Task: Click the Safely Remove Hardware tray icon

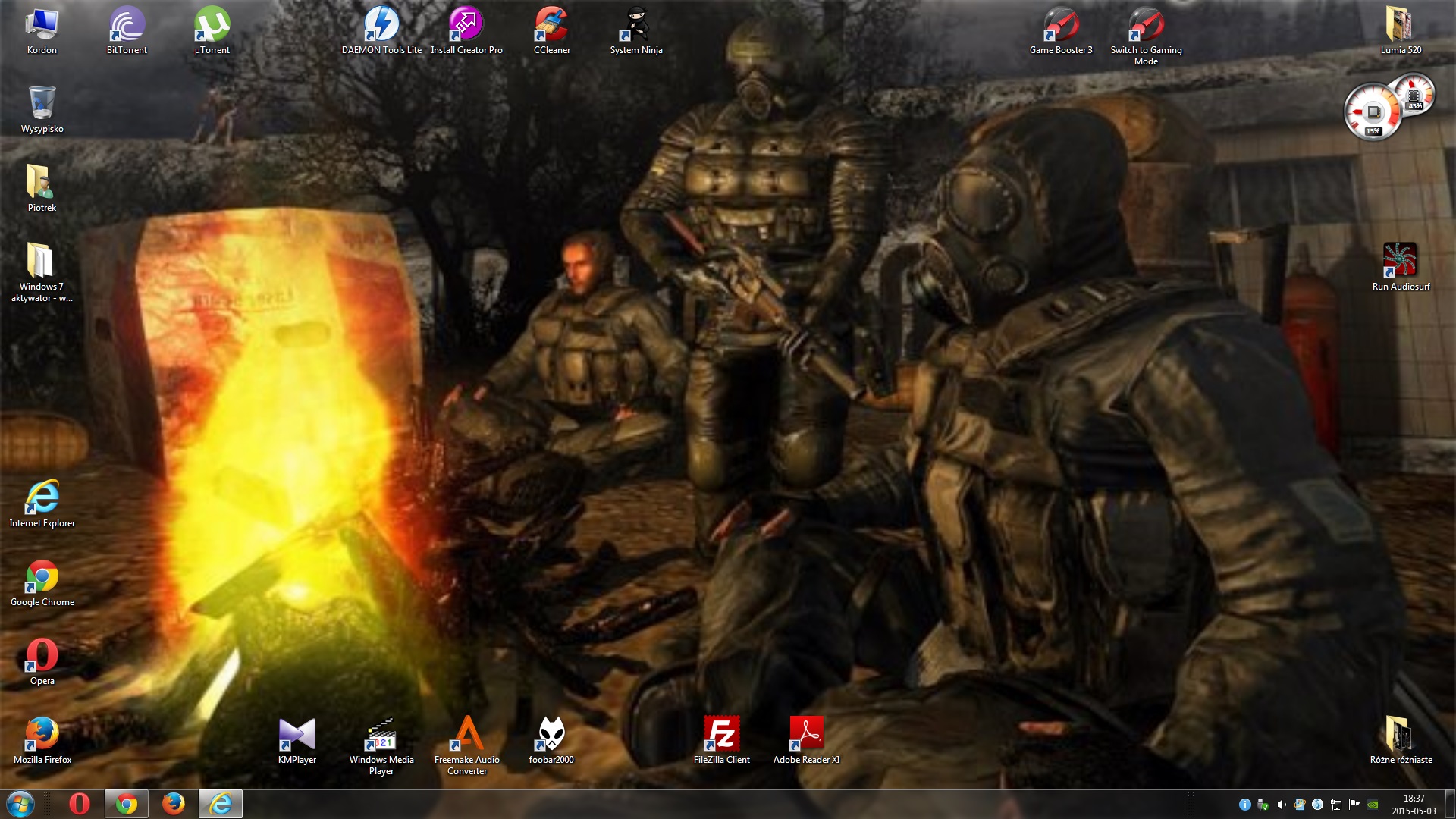Action: click(x=1263, y=805)
